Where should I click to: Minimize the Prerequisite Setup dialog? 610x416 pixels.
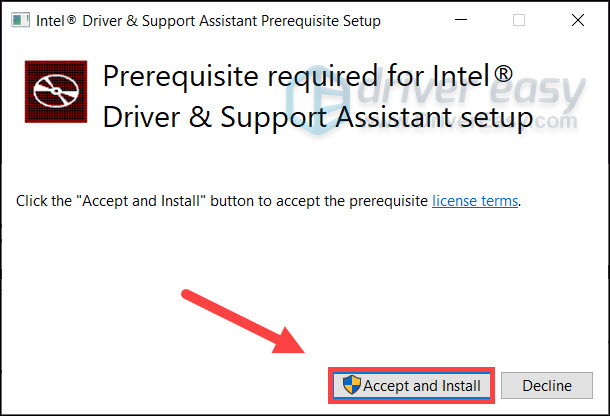(x=461, y=20)
